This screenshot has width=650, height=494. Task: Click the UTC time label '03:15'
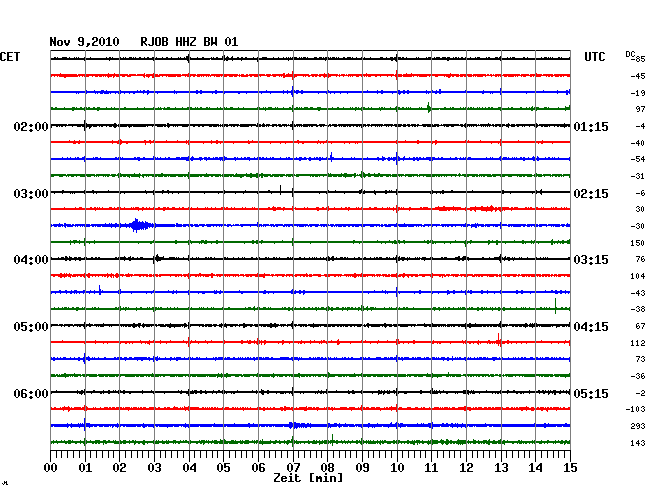591,260
